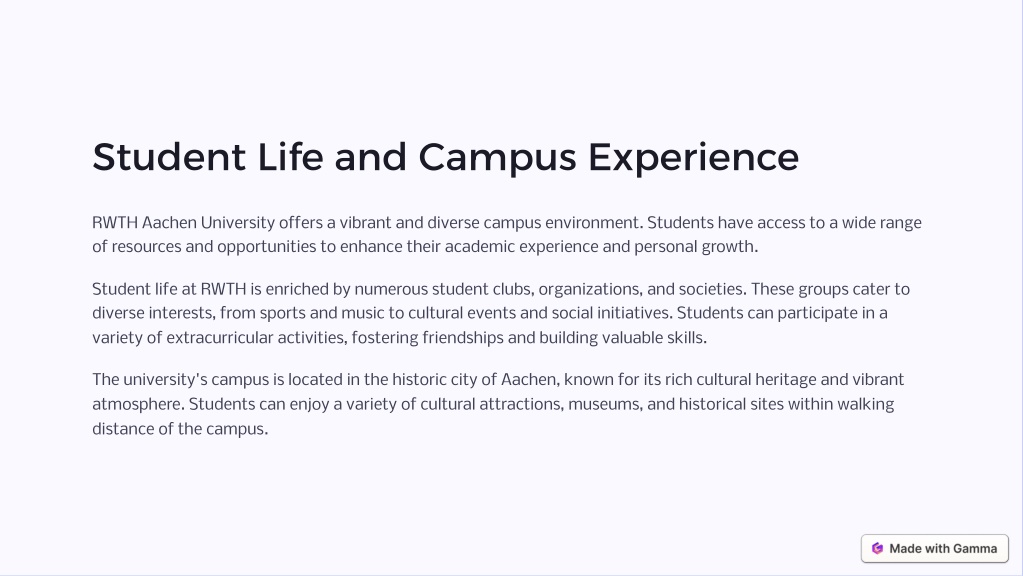Click the text distance of the campus
Image resolution: width=1023 pixels, height=576 pixels.
tap(179, 429)
